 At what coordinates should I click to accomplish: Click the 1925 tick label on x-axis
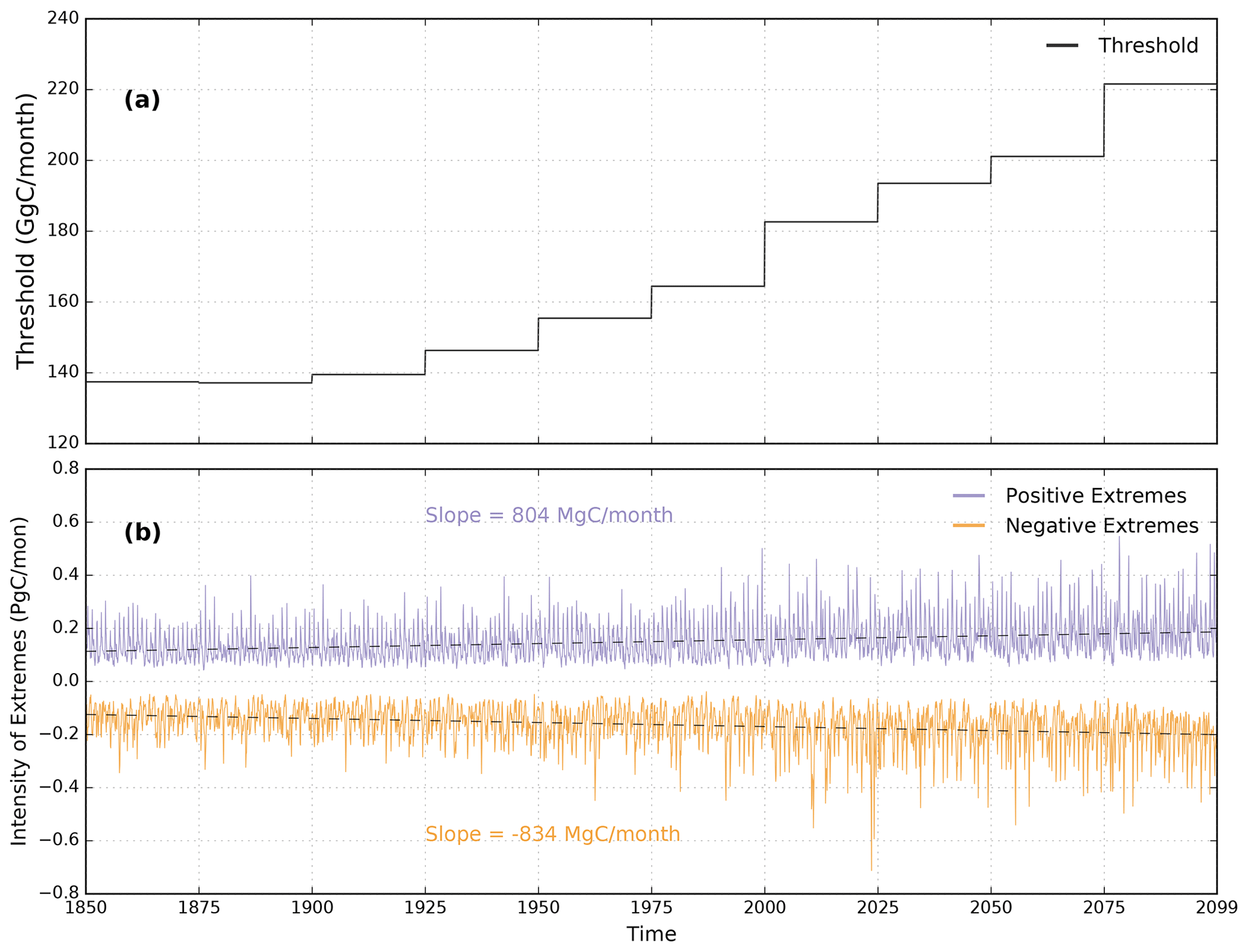click(x=425, y=909)
